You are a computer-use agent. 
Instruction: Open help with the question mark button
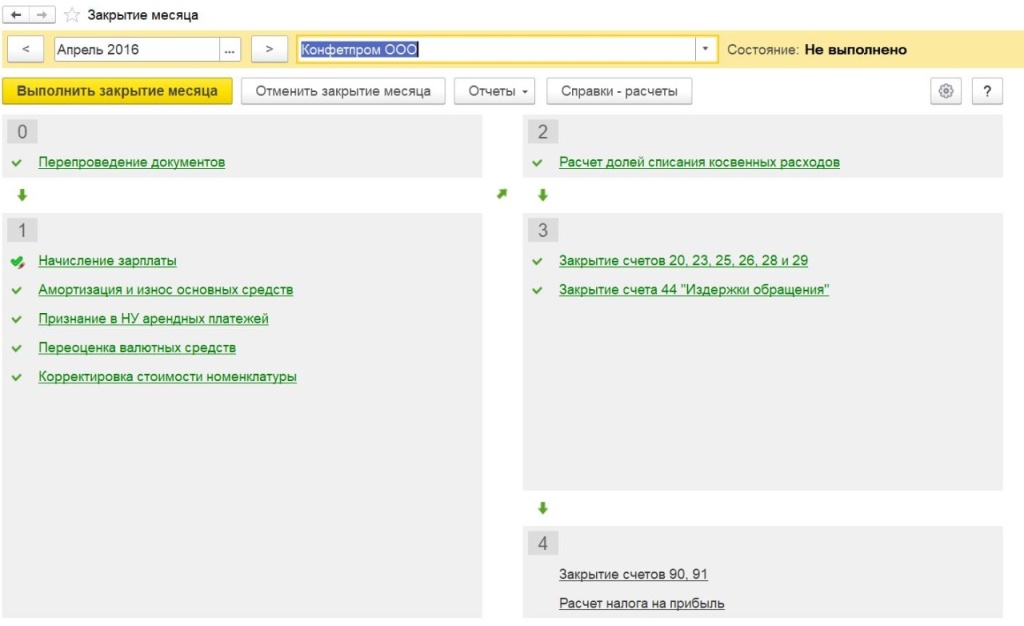(x=987, y=91)
